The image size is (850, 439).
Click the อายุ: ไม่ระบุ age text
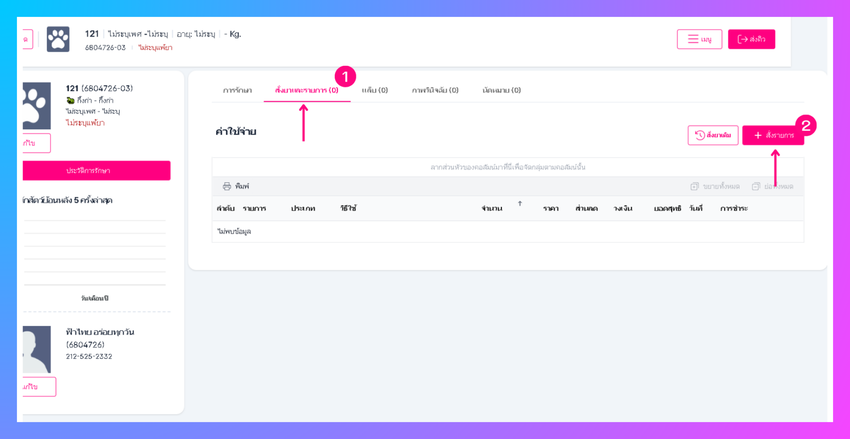(x=196, y=34)
